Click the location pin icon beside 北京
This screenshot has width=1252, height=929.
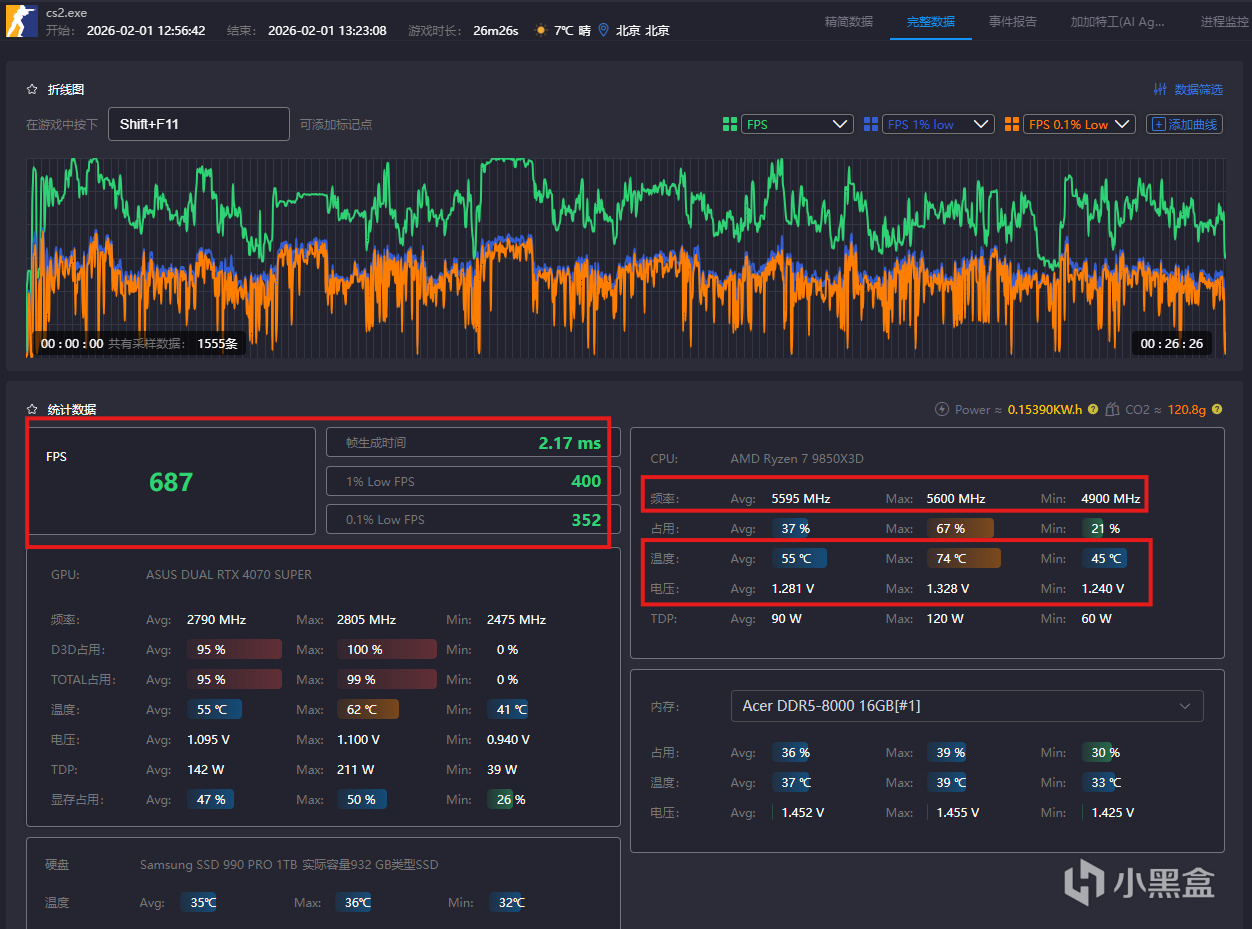tap(603, 30)
